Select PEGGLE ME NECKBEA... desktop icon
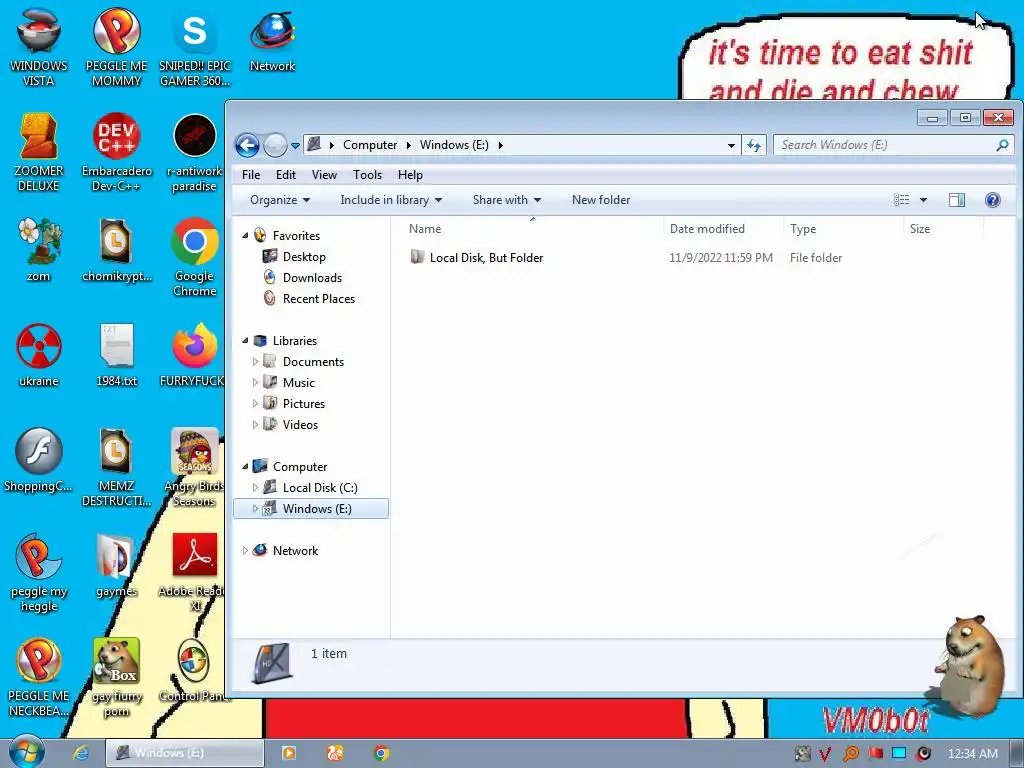The height and width of the screenshot is (768, 1024). (x=39, y=677)
